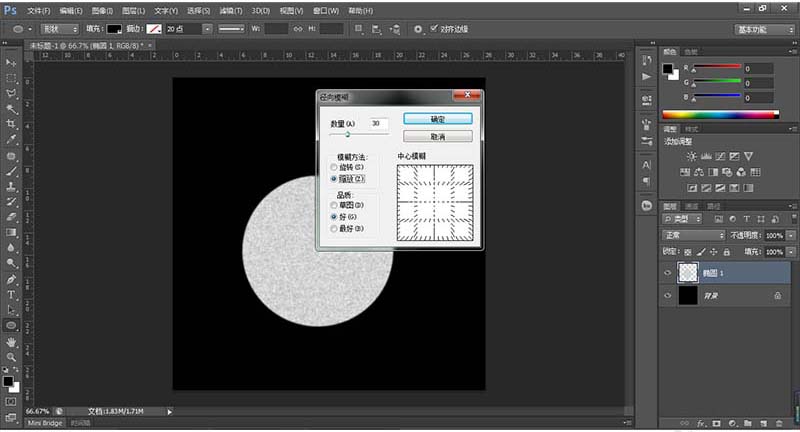
Task: Select the Lasso tool
Action: [x=11, y=93]
